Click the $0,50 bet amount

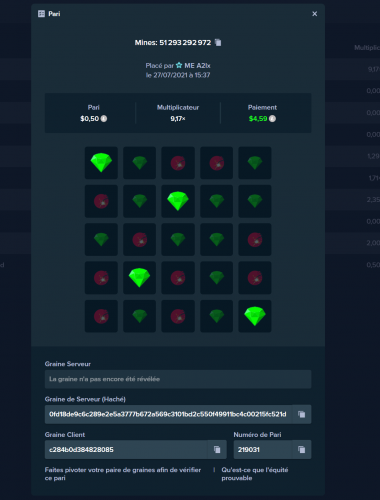(89, 119)
